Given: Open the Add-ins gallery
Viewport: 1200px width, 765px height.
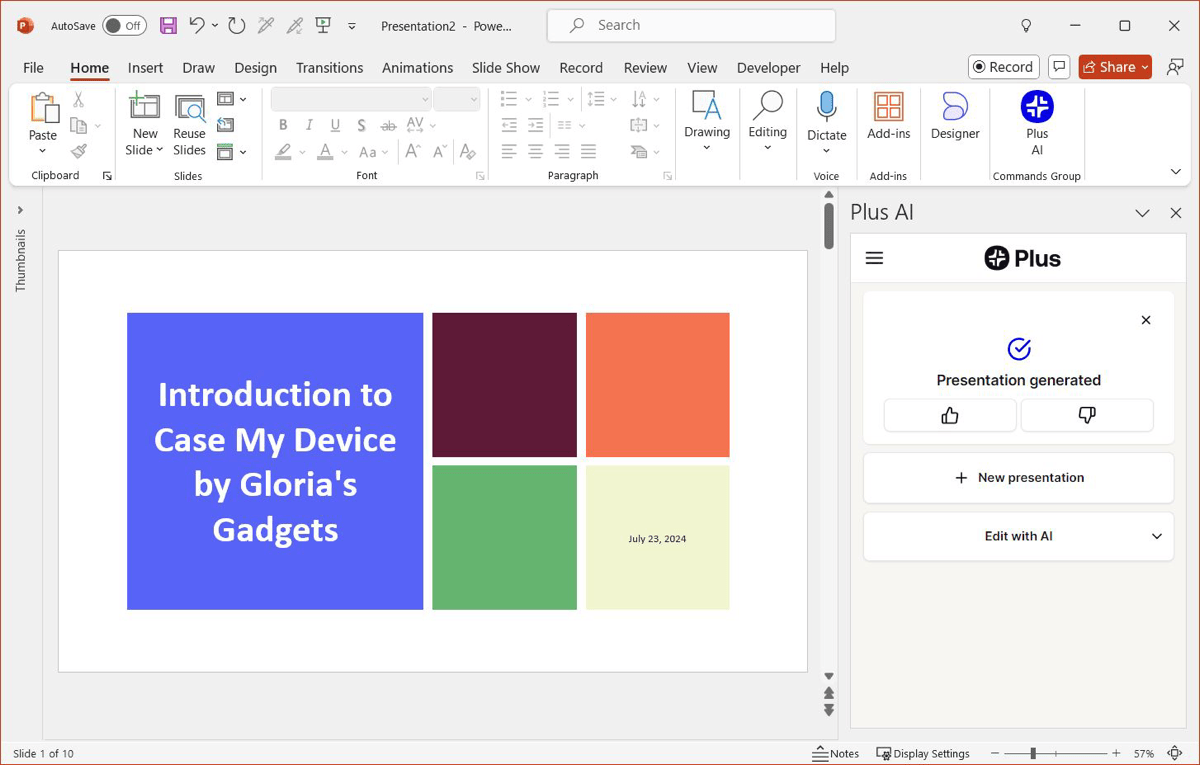Looking at the screenshot, I should (x=888, y=116).
